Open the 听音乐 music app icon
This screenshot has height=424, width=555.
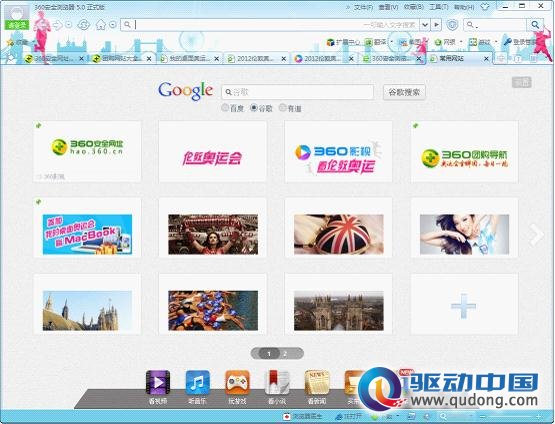click(198, 382)
